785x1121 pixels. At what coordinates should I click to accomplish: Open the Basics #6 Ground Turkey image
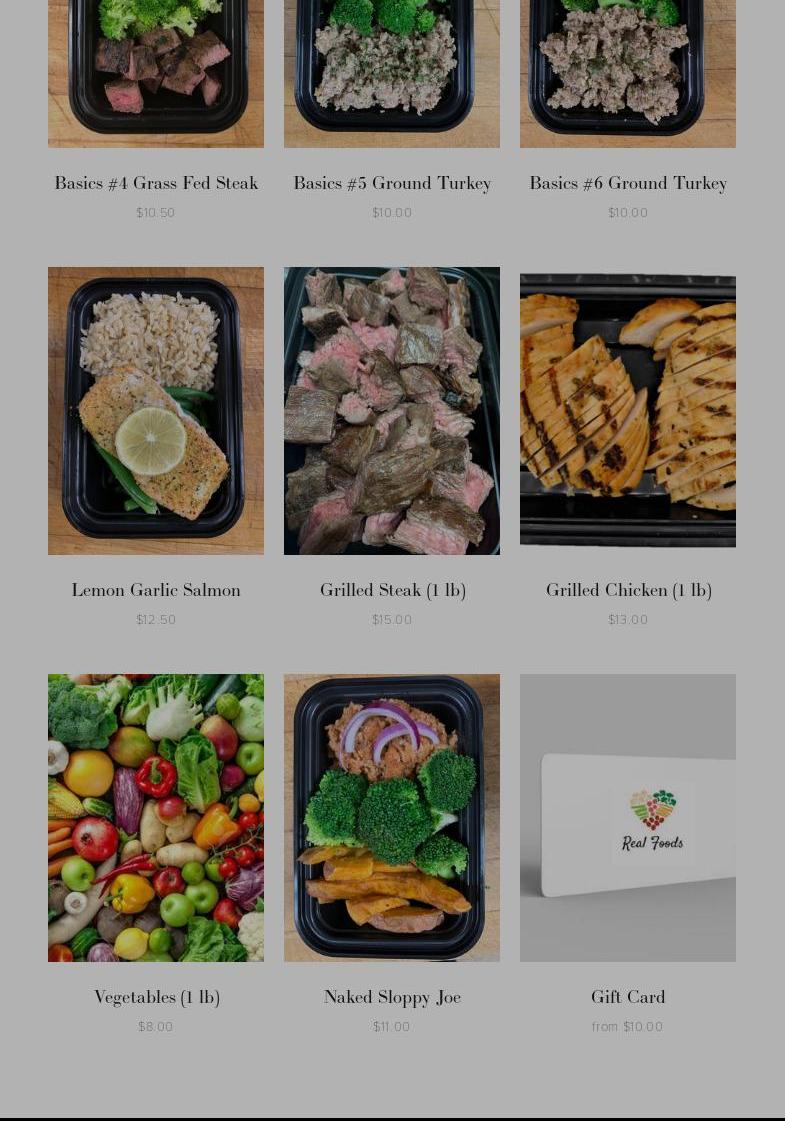[x=628, y=74]
